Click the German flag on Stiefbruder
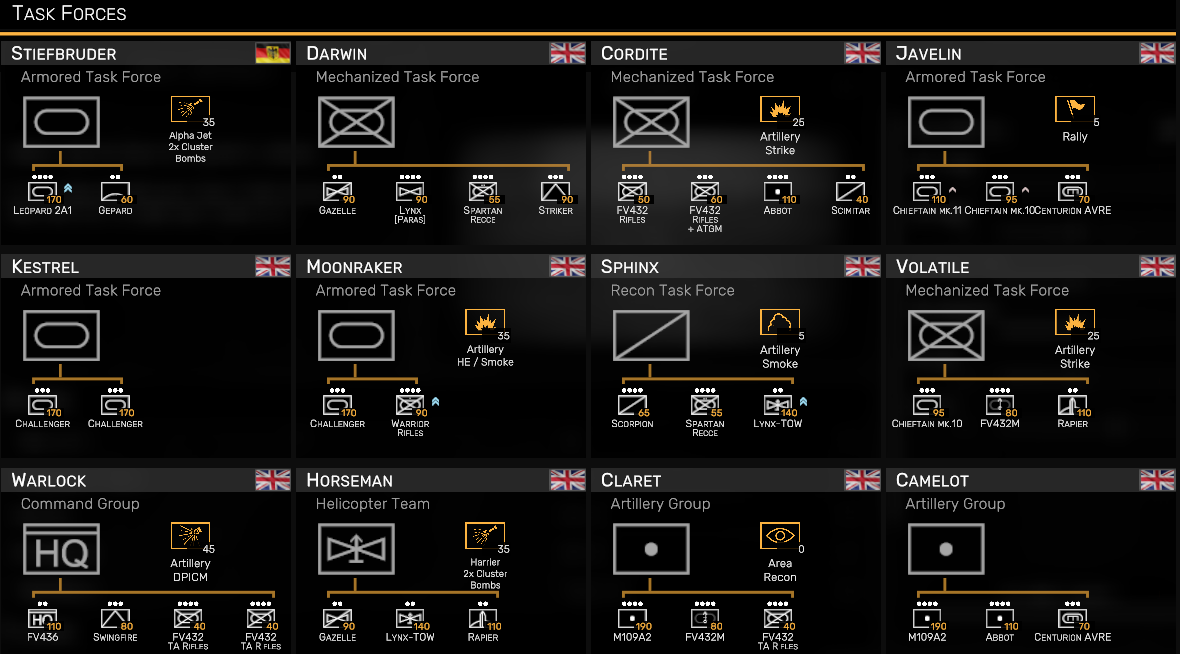This screenshot has width=1180, height=654. (x=272, y=53)
